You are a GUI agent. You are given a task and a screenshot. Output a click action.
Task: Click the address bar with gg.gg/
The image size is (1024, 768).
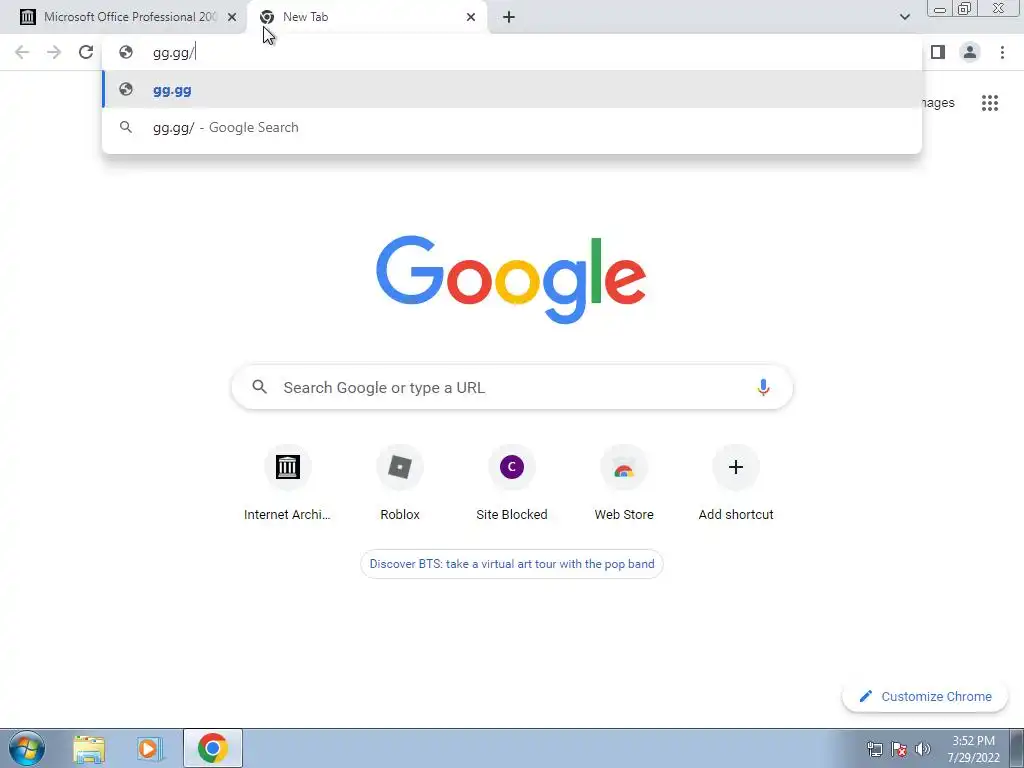[512, 52]
